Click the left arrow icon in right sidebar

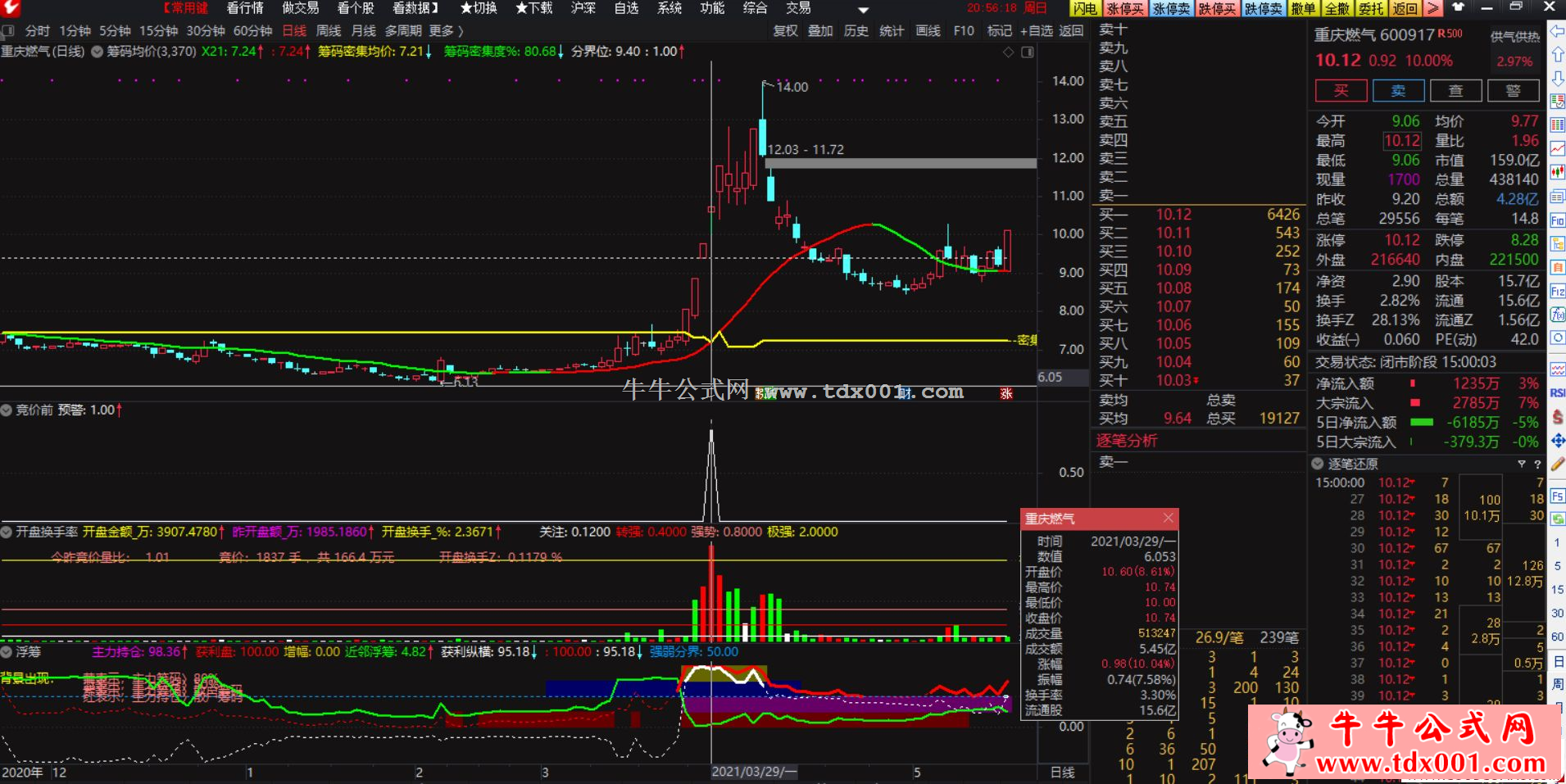[x=1558, y=31]
